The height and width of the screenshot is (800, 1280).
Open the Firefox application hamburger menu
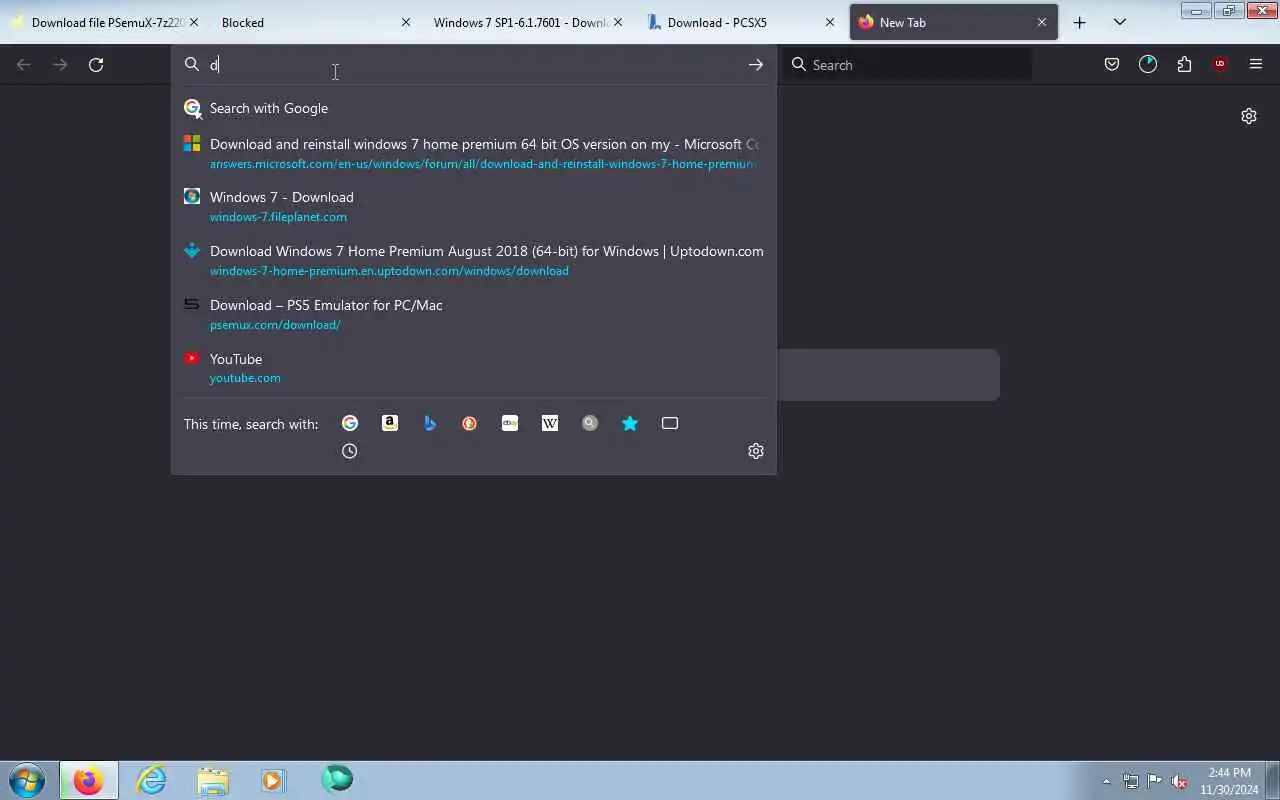click(1256, 64)
